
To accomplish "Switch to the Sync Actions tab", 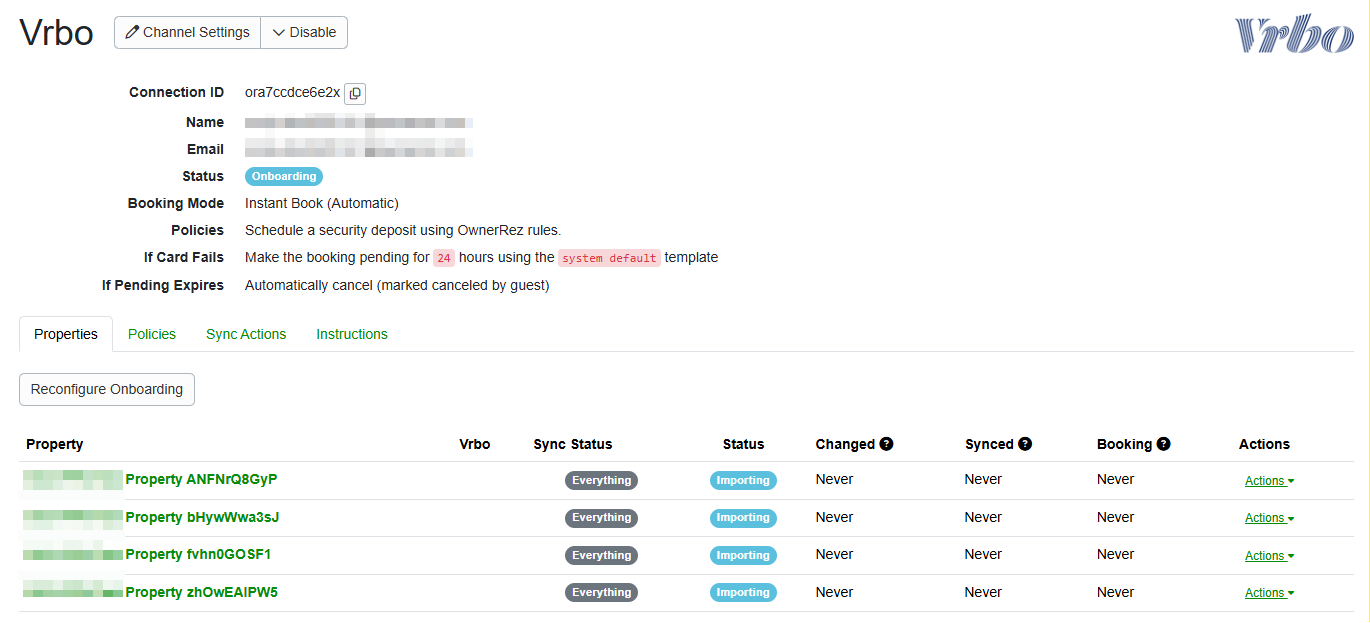I will (246, 334).
